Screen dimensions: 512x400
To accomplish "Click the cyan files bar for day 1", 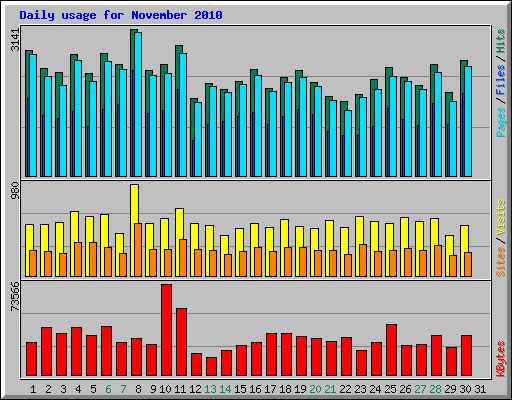I will pyautogui.click(x=33, y=115).
